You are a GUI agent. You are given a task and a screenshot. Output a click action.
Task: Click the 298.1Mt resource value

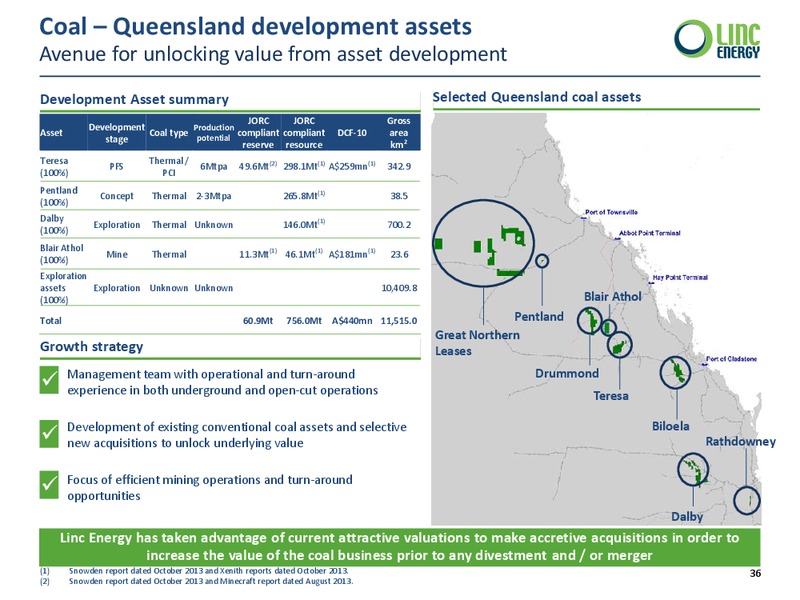click(304, 166)
